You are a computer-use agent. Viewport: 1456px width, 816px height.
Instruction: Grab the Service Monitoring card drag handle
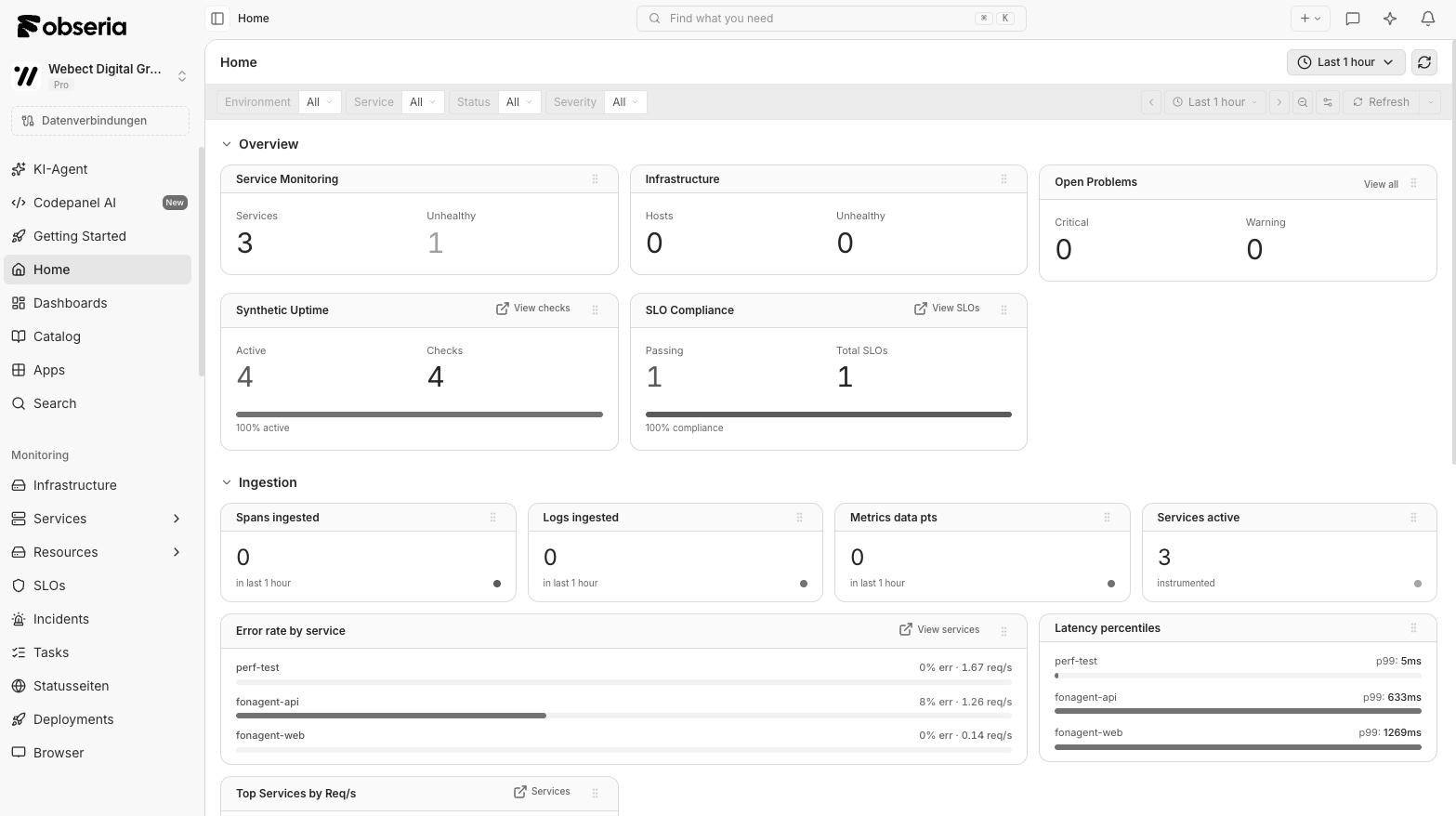click(x=596, y=179)
